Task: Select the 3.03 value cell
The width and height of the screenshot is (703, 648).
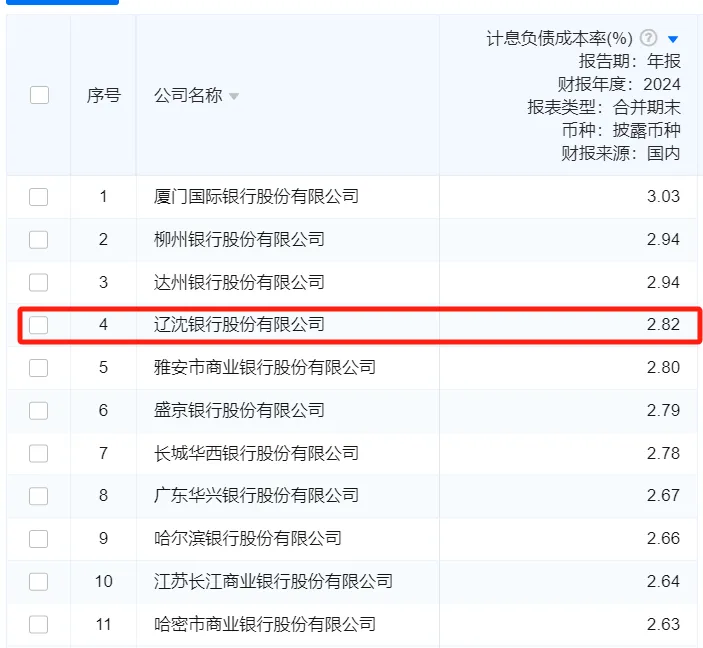Action: [663, 196]
